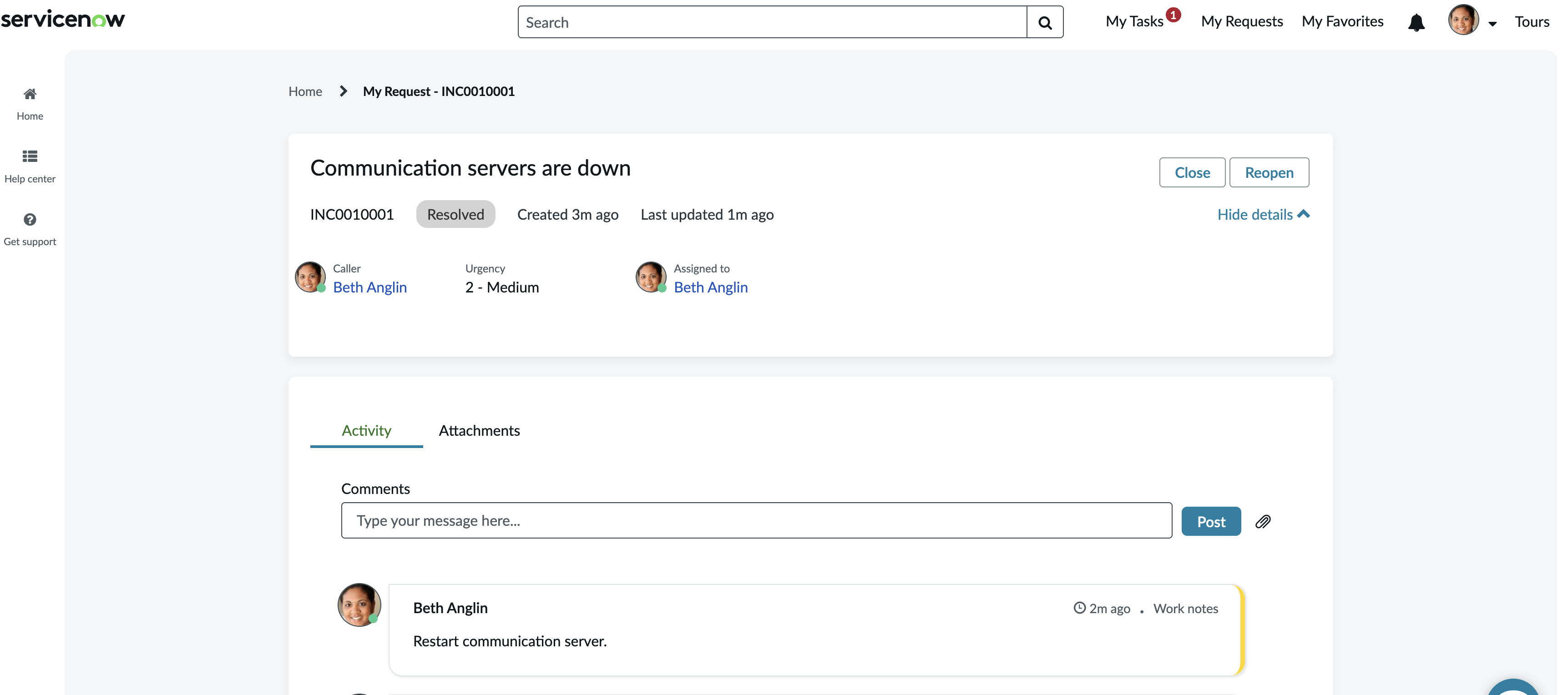Click the Close button
This screenshot has height=695, width=1568.
(1192, 173)
